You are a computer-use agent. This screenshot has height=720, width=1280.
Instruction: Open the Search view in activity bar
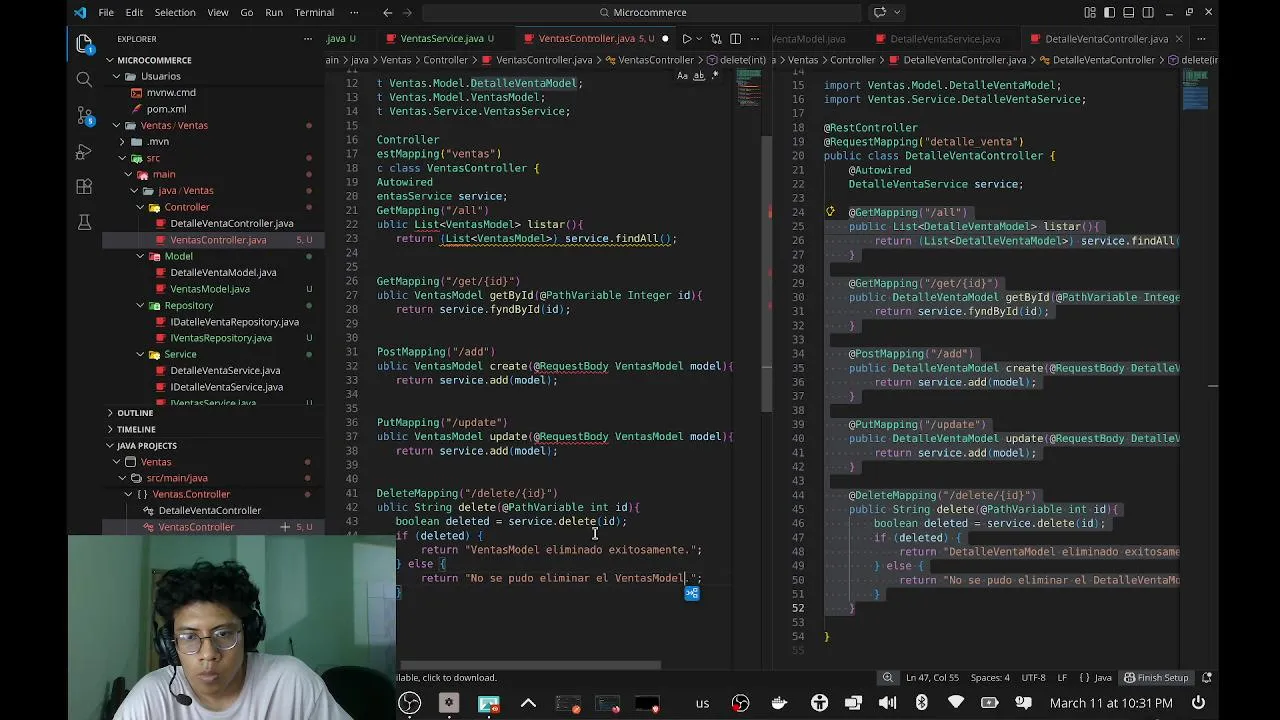[84, 79]
